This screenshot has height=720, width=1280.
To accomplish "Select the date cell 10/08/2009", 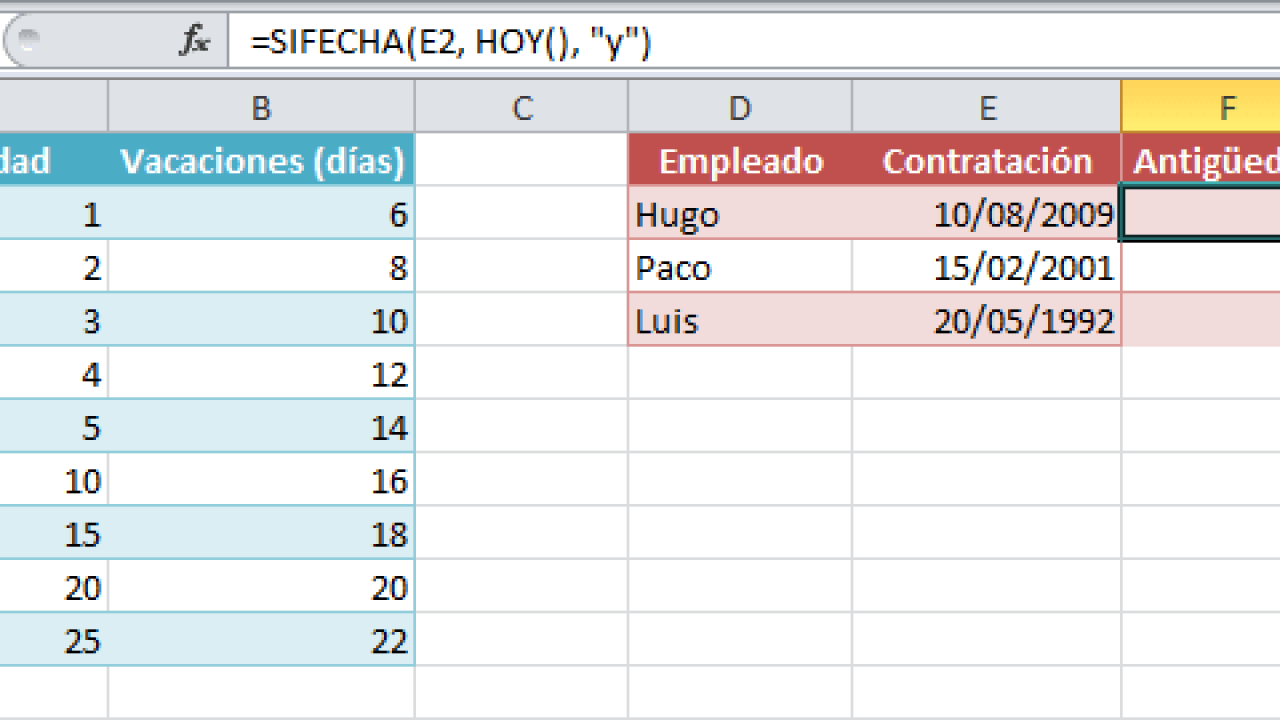I will pyautogui.click(x=987, y=213).
